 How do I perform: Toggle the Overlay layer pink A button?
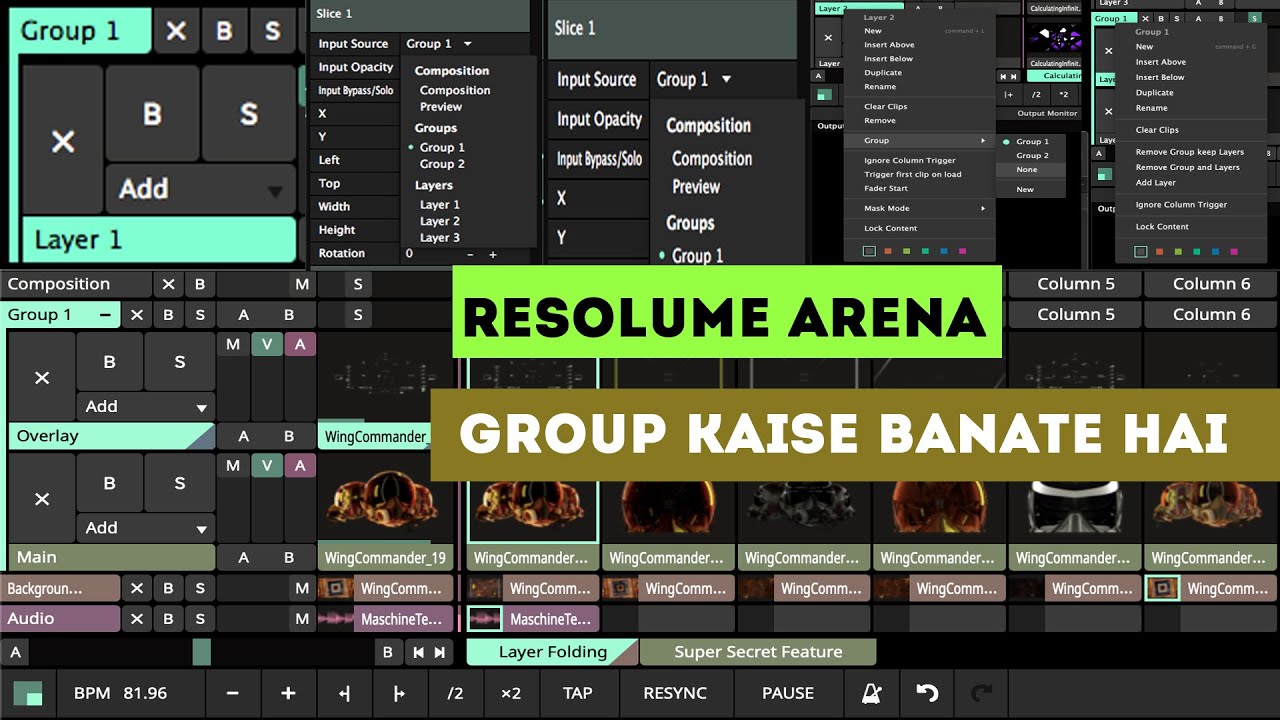click(x=300, y=344)
